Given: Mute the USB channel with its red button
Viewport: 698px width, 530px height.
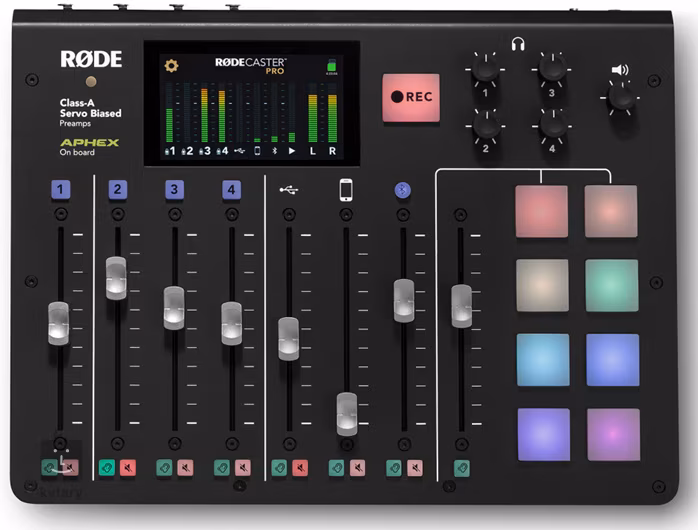Looking at the screenshot, I should 300,468.
